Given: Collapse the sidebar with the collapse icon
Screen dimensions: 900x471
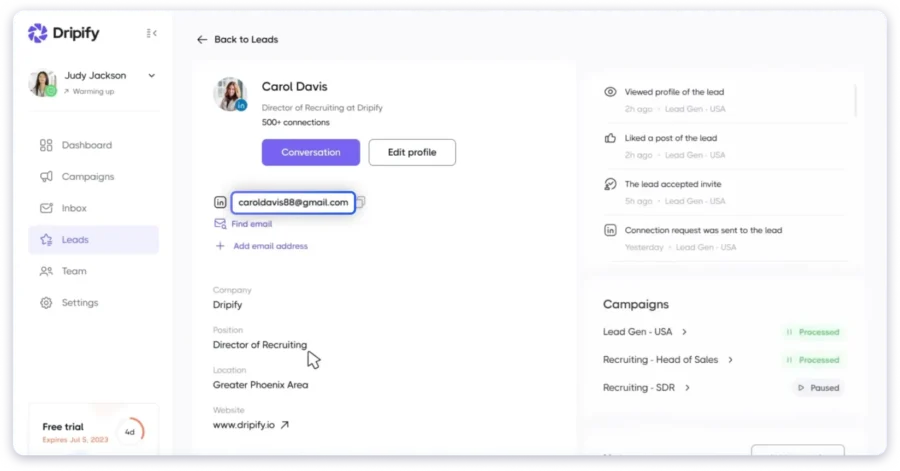Looking at the screenshot, I should click(152, 33).
